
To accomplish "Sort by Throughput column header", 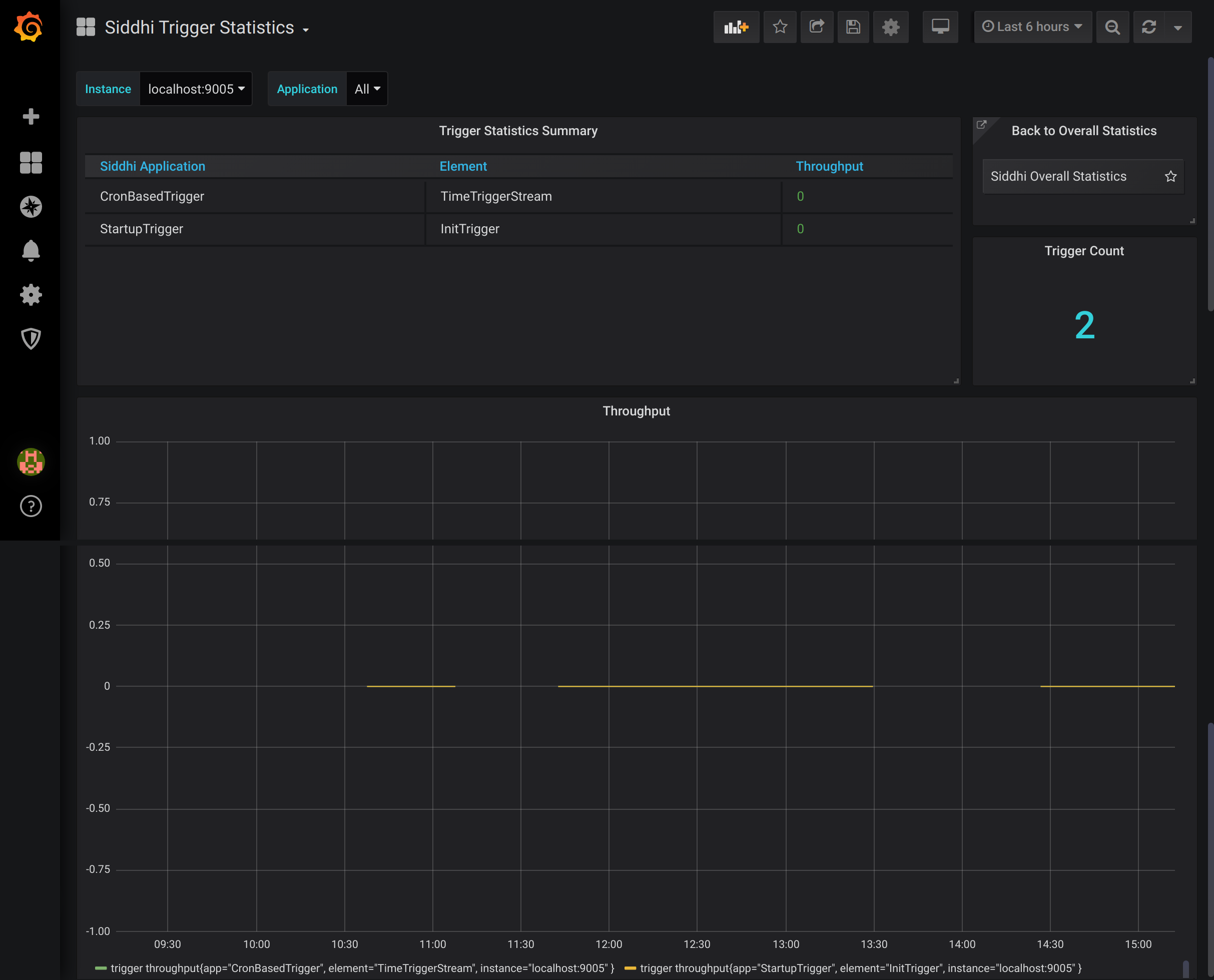I will (x=829, y=166).
